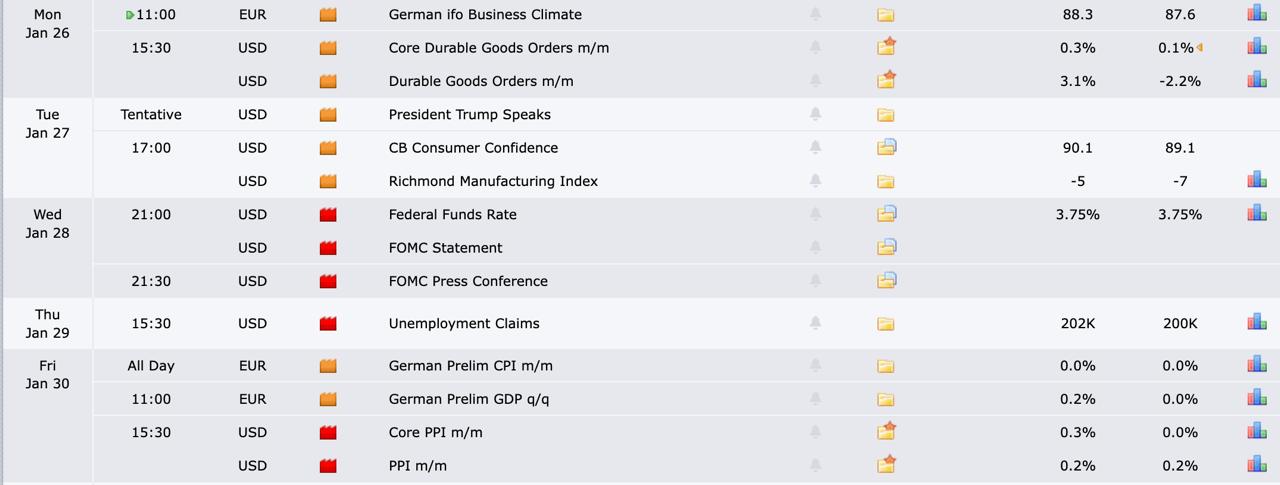Open detail folder for CB Consumer Confidence

coord(886,147)
